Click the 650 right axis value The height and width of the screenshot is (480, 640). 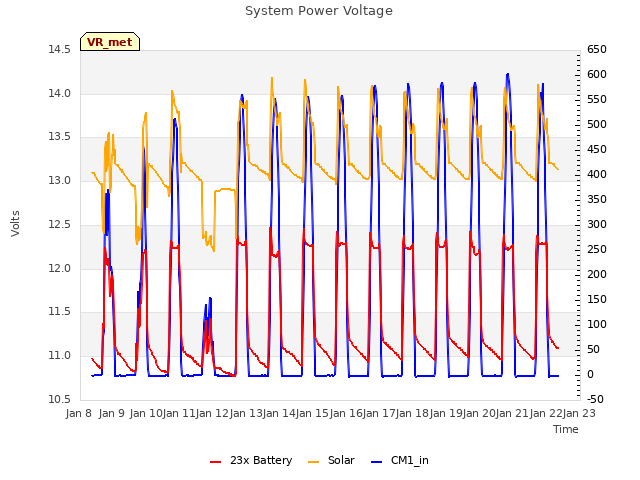click(597, 50)
